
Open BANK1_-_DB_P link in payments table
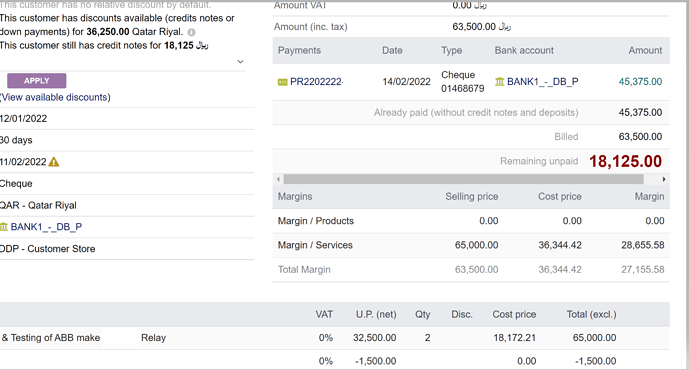[x=543, y=82]
